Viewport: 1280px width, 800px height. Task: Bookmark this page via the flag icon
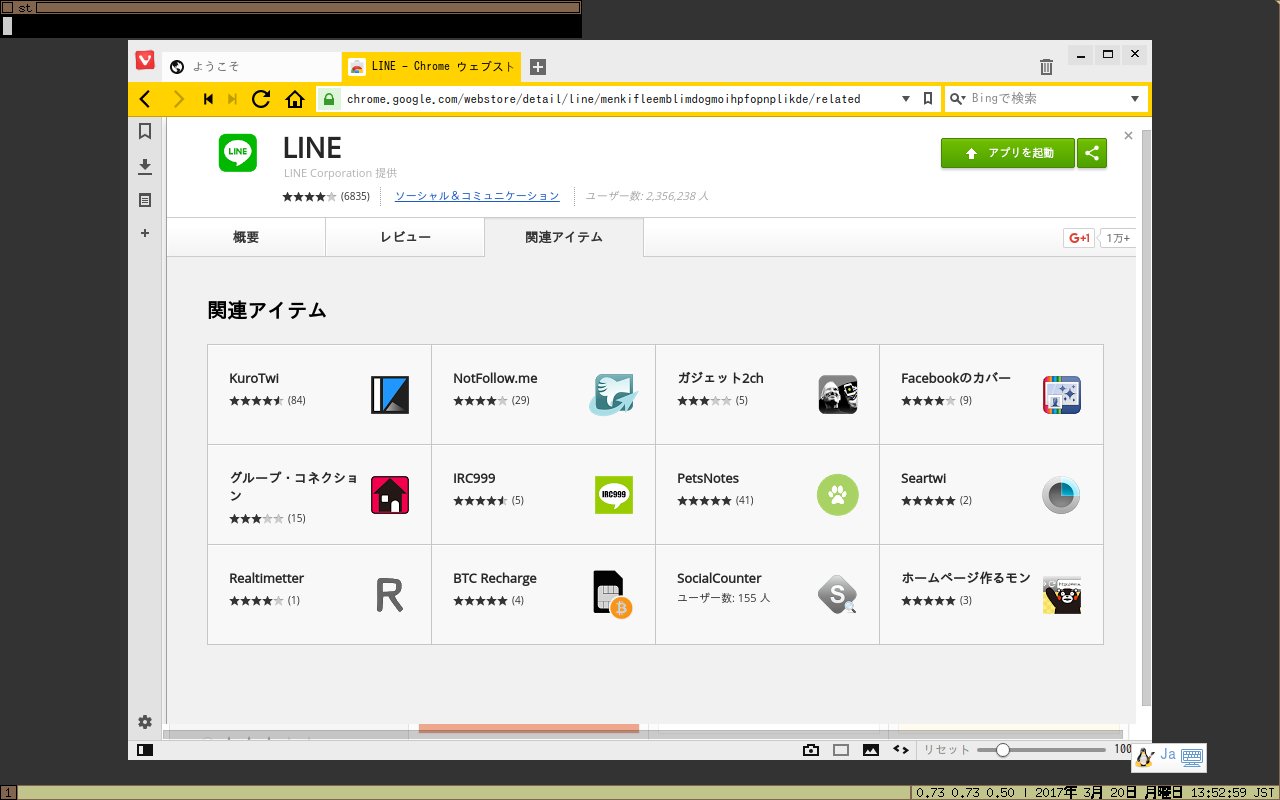click(x=925, y=99)
